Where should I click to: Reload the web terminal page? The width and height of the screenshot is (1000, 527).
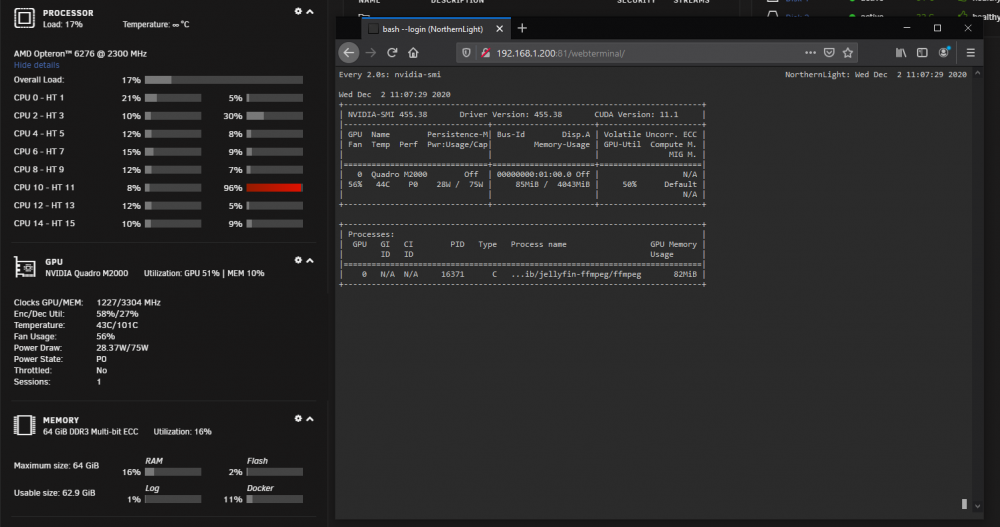[x=392, y=53]
